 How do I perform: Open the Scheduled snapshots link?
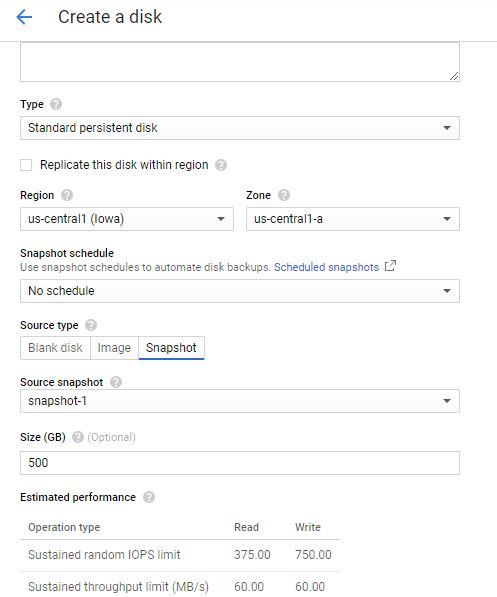[326, 267]
